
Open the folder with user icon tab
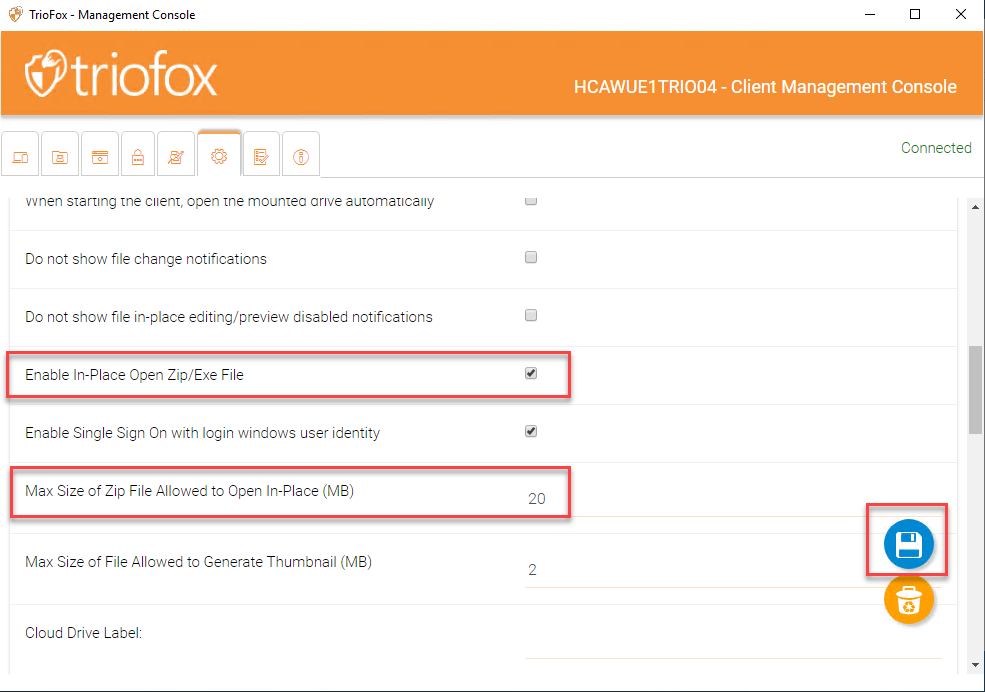[60, 154]
